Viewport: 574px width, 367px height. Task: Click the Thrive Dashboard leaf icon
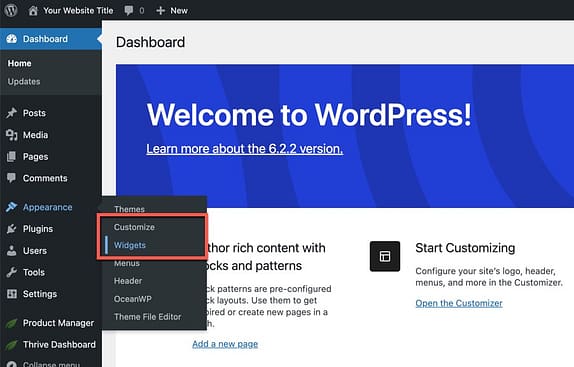coord(11,345)
